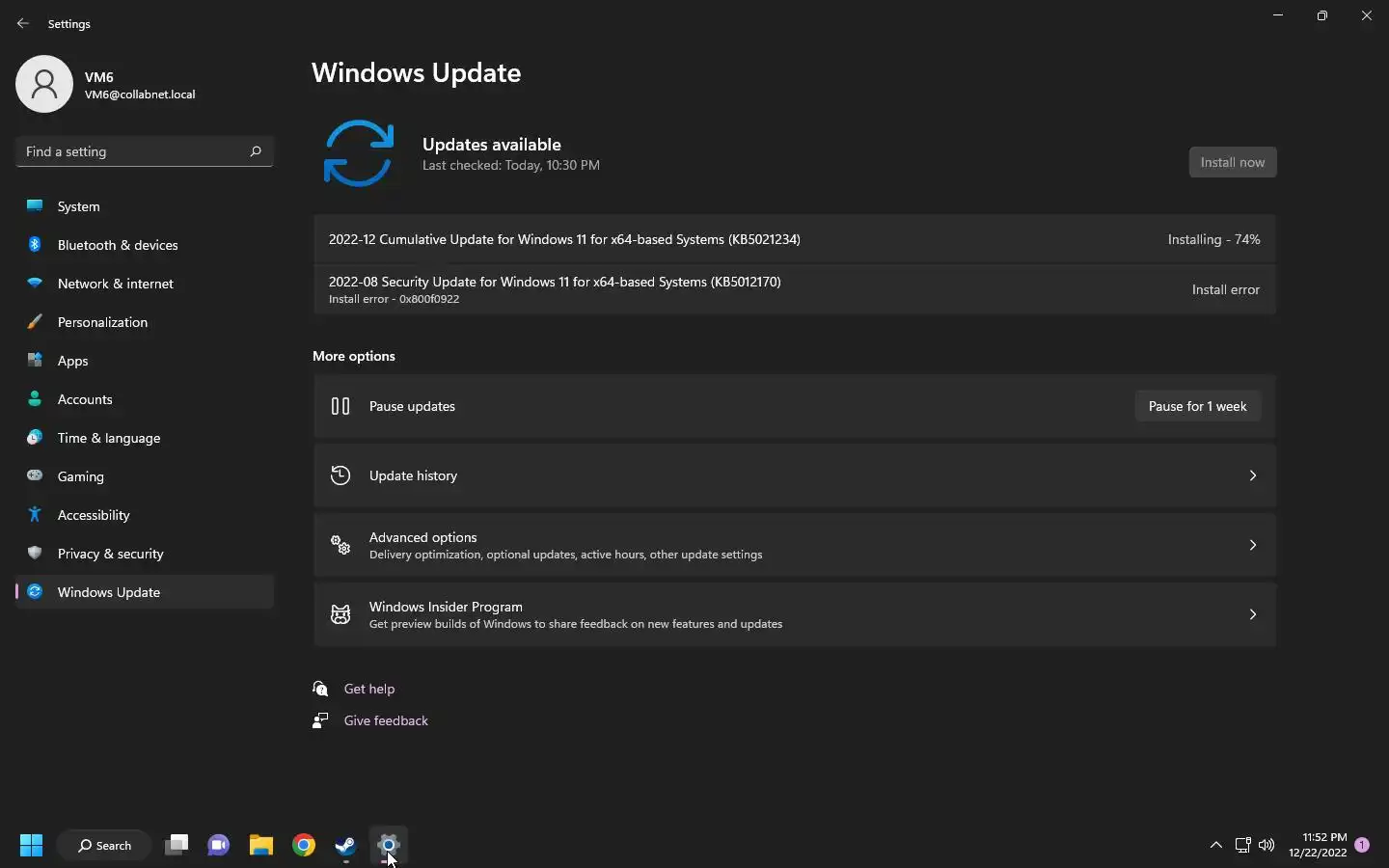Expand Advanced options chevron
1389x868 pixels.
[1253, 545]
